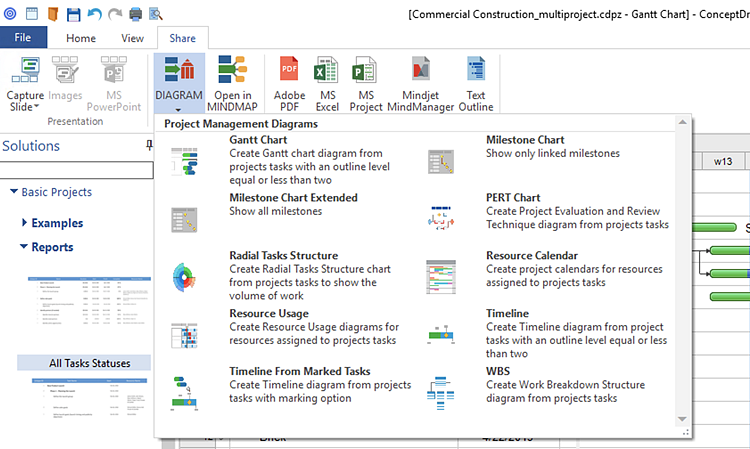The height and width of the screenshot is (449, 750).
Task: Click the ConceptDraw application logo icon
Action: coord(10,14)
